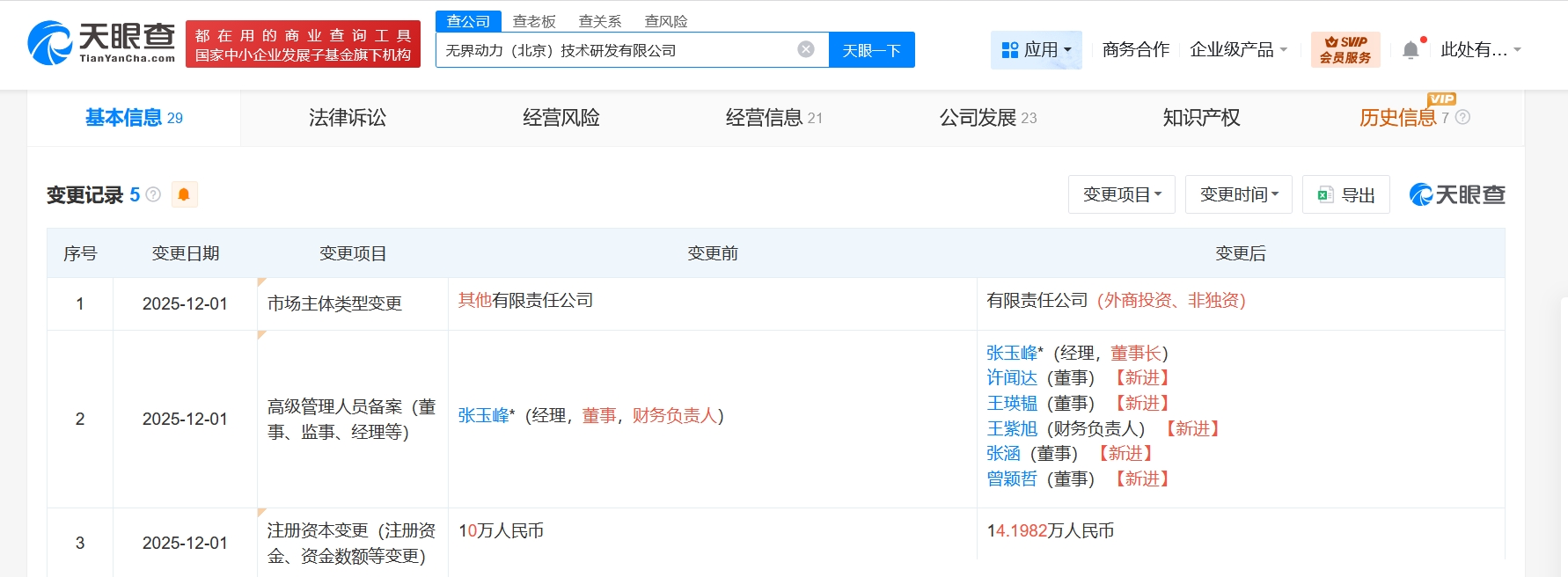Expand the 应用 apps dropdown
Viewport: 1568px width, 577px height.
tap(1037, 49)
